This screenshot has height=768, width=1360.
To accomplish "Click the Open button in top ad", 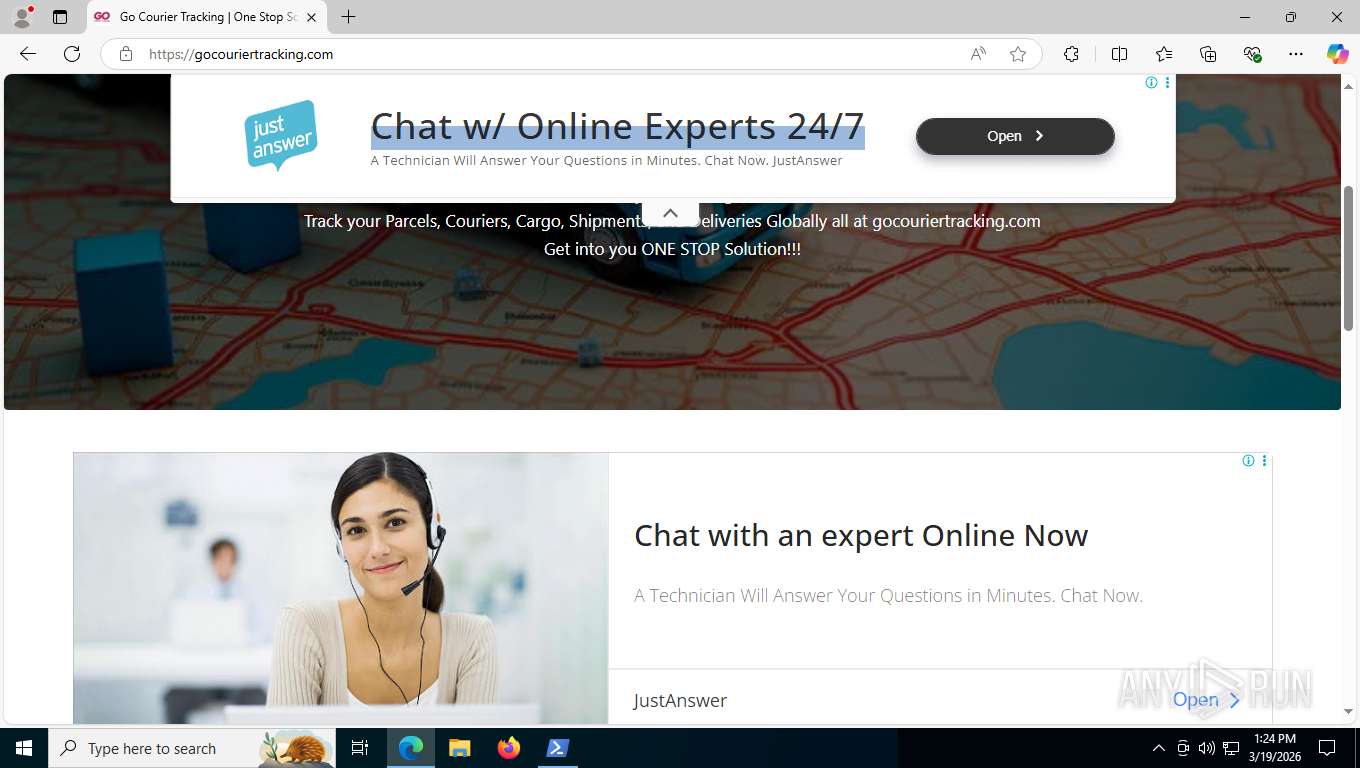I will (1015, 136).
